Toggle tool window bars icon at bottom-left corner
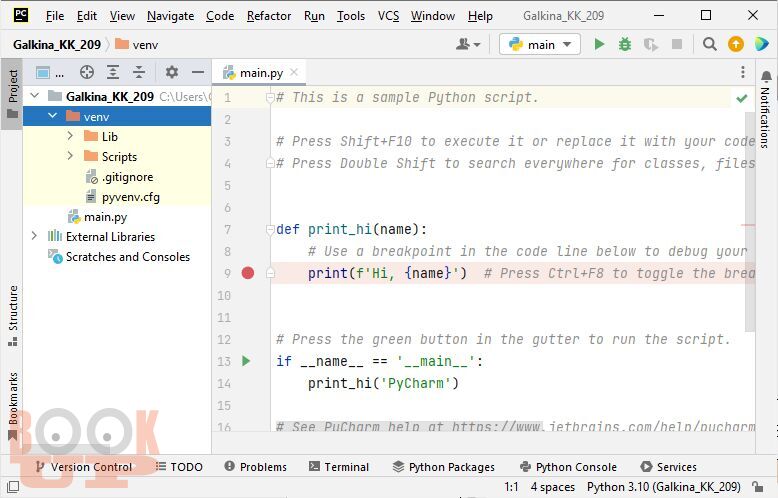Viewport: 778px width, 498px height. coord(13,487)
